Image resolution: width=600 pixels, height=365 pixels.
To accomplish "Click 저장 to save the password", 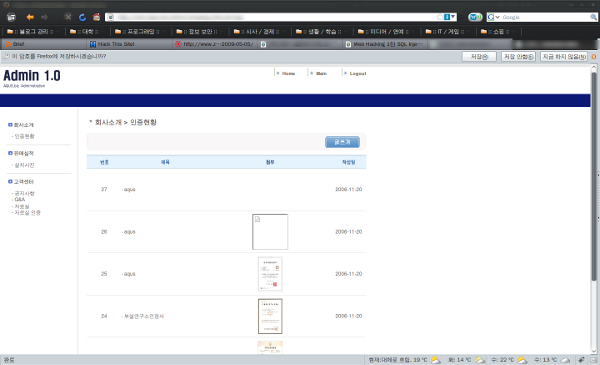I will [x=479, y=57].
